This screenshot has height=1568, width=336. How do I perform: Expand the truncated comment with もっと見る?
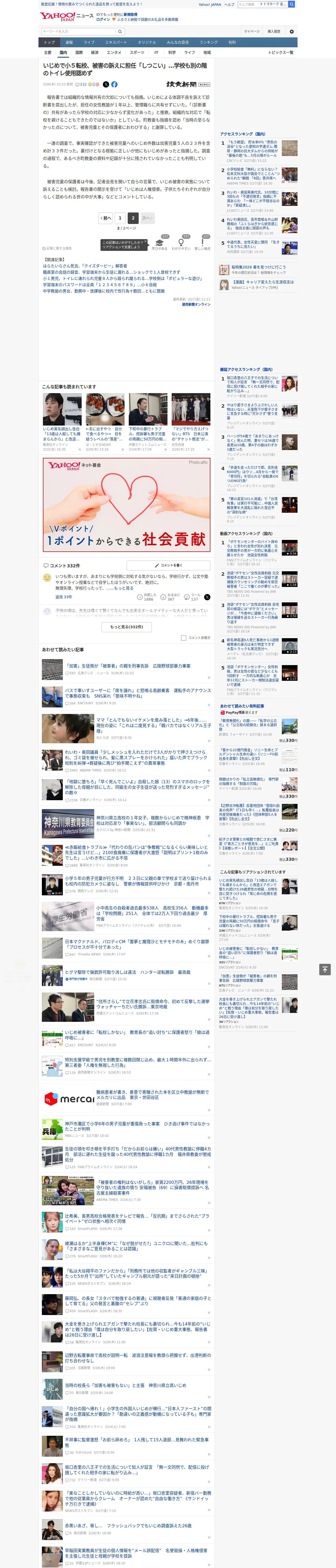click(124, 588)
